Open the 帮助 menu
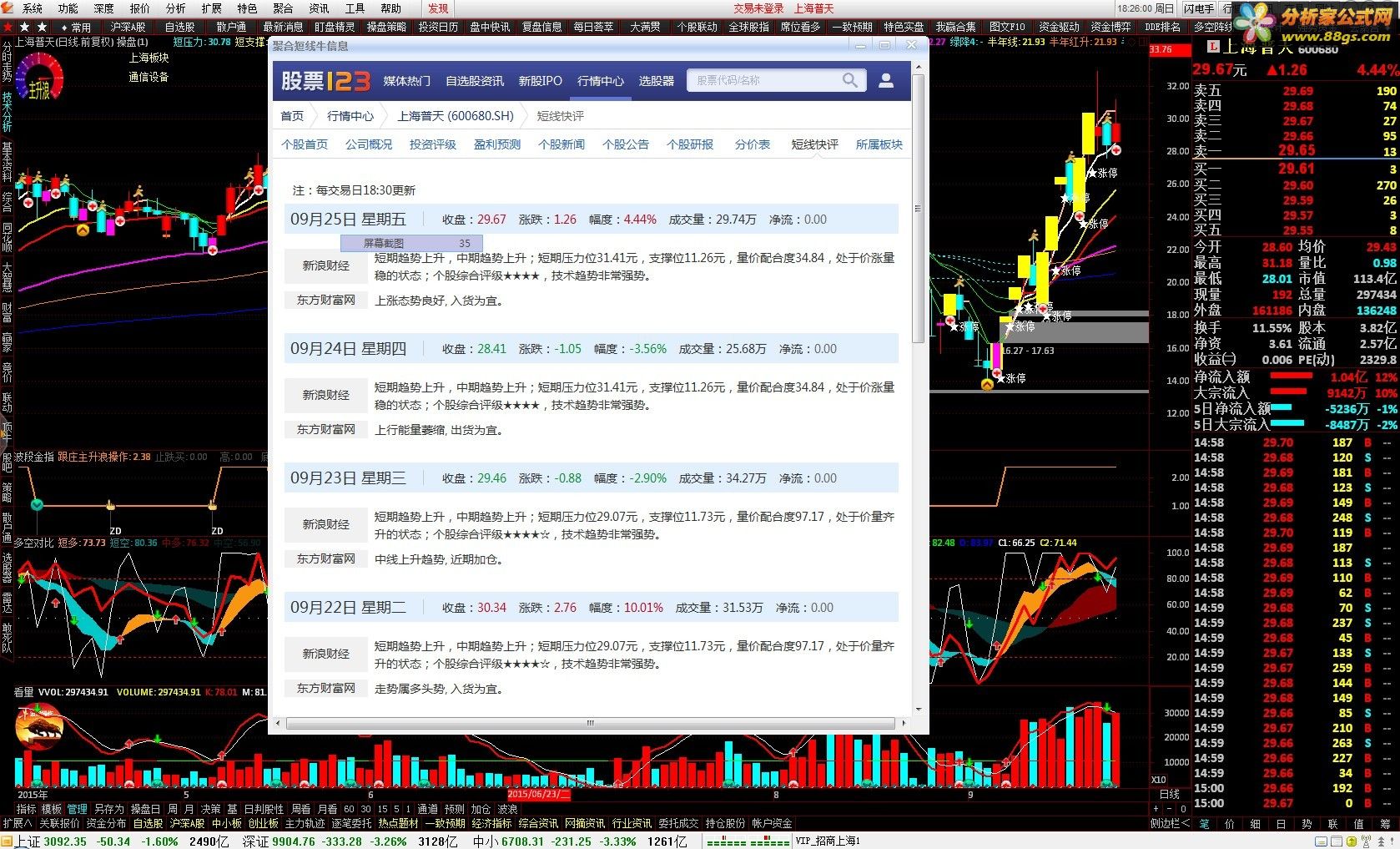 (390, 8)
